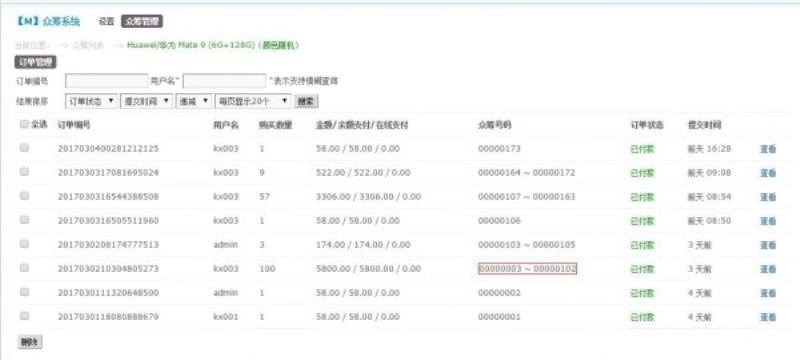Click the 删除 delete button

pos(30,342)
